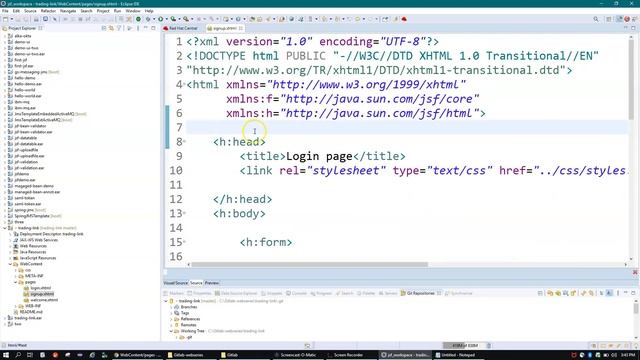Maximize the Project Explorer panel
Image resolution: width=640 pixels, height=360 pixels.
(x=153, y=28)
